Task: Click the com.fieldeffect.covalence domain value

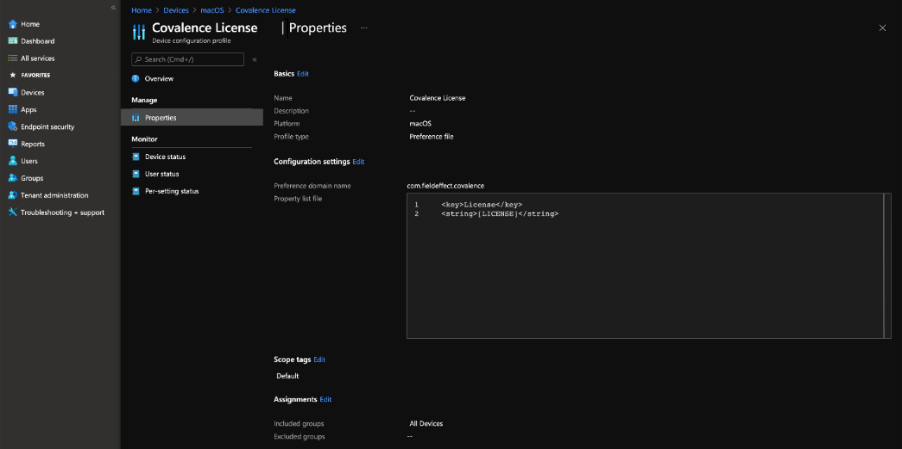Action: (x=445, y=186)
